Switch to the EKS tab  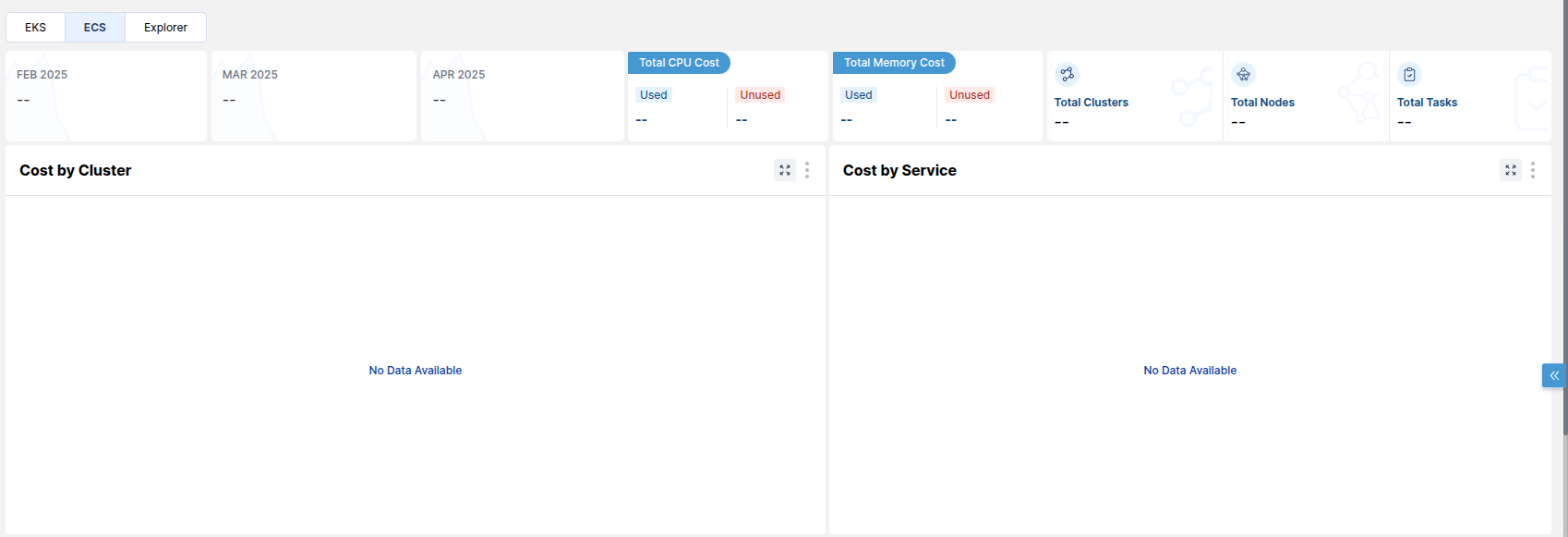tap(35, 28)
